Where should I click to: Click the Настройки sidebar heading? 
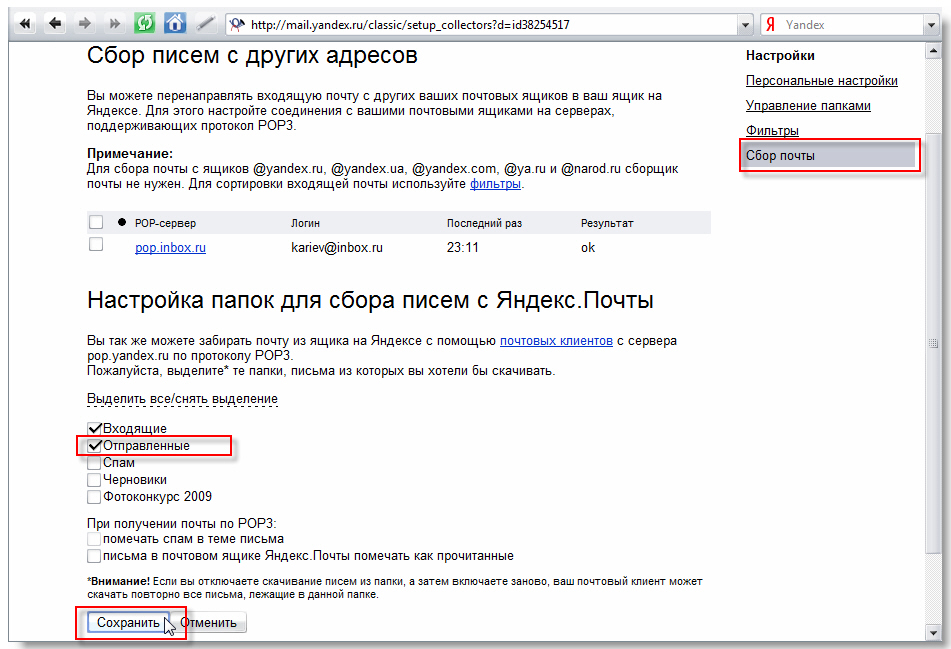coord(780,56)
